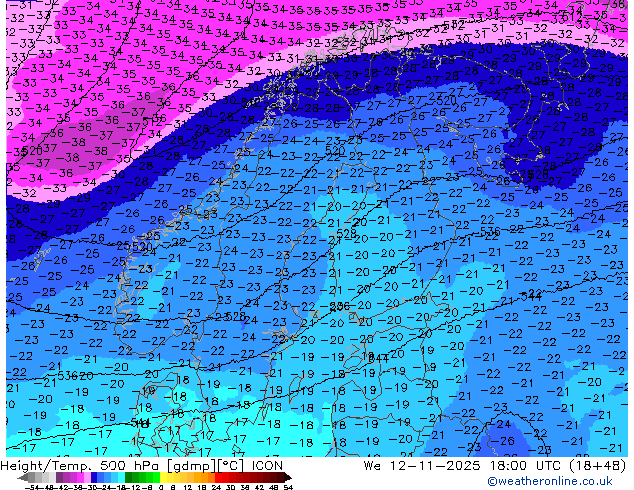Screen dimensions: 634x490
Task: Click the dark blue legend segment above -30
Action: [94, 477]
